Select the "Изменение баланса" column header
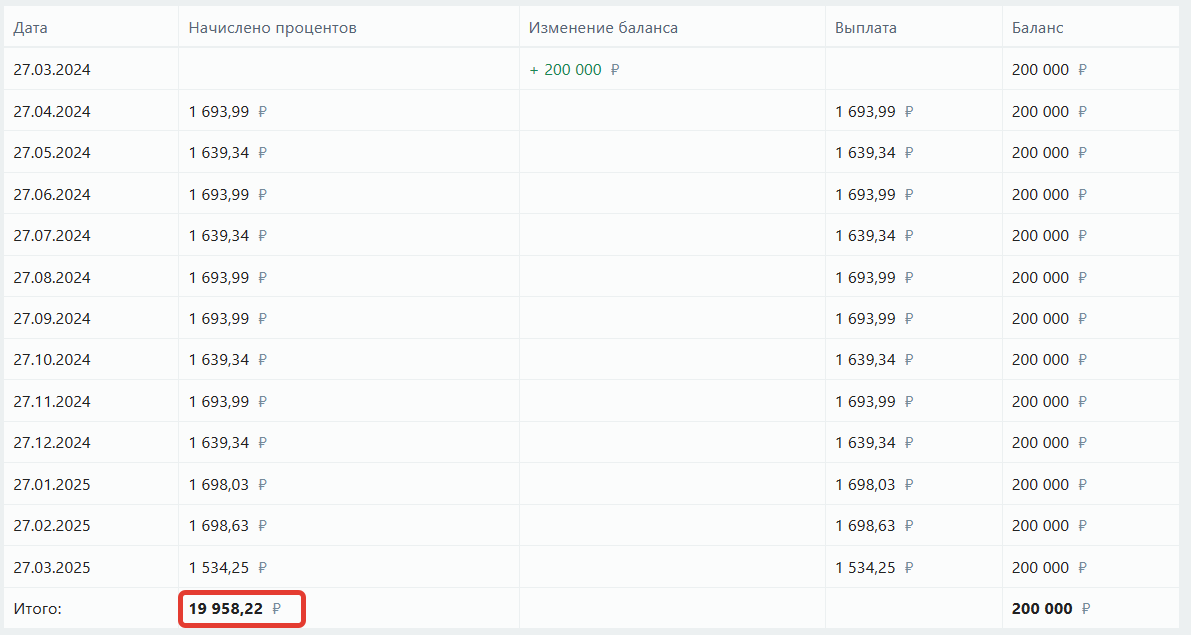The width and height of the screenshot is (1191, 635). pyautogui.click(x=603, y=28)
